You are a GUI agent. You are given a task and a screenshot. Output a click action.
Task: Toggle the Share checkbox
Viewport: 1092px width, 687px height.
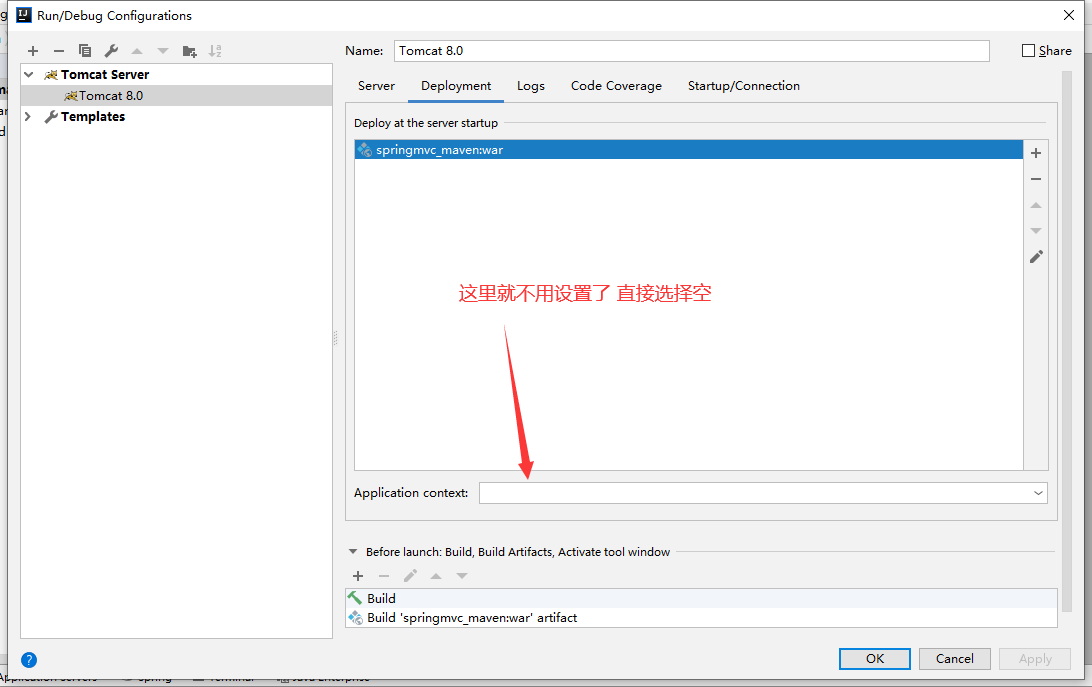1028,50
